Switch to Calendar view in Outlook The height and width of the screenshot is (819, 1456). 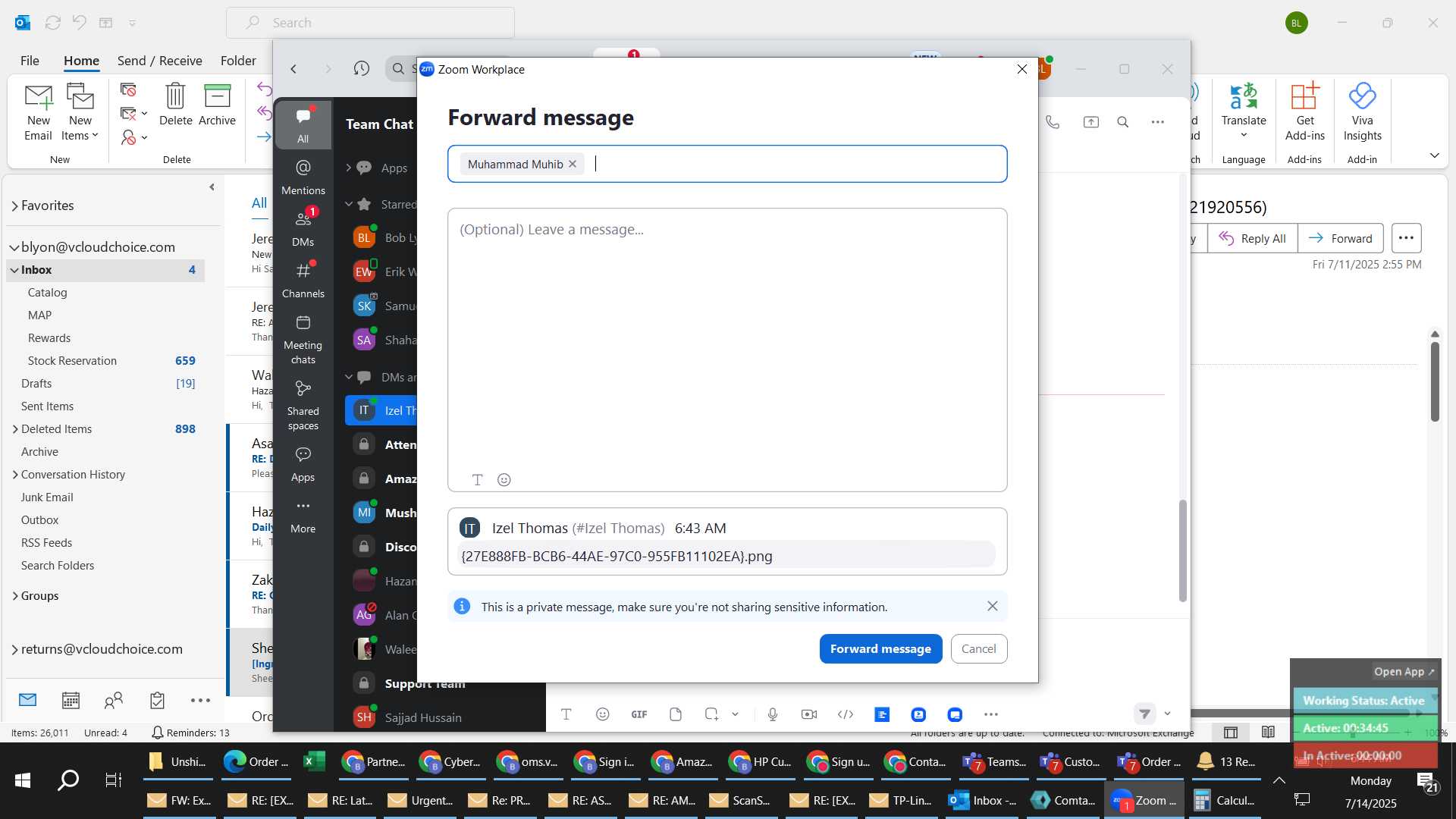[71, 701]
